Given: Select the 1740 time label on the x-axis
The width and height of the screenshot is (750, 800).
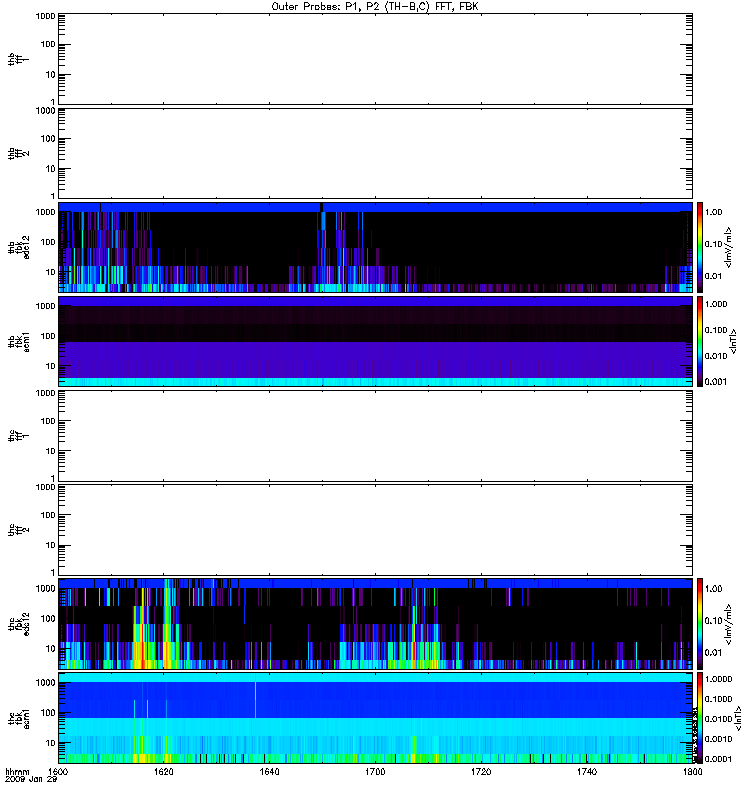Looking at the screenshot, I should tap(587, 772).
